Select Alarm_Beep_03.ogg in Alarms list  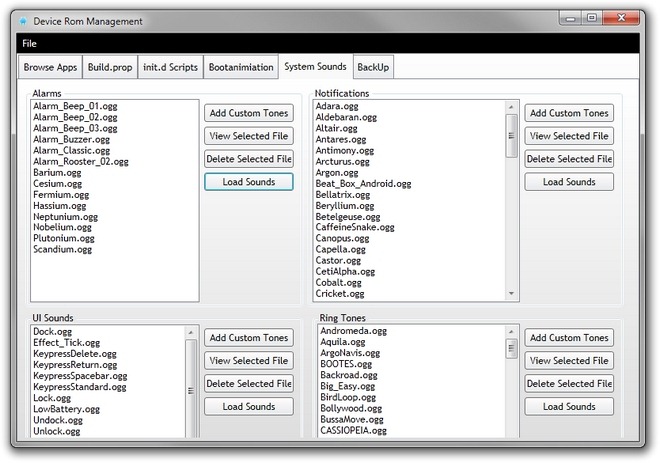click(75, 128)
